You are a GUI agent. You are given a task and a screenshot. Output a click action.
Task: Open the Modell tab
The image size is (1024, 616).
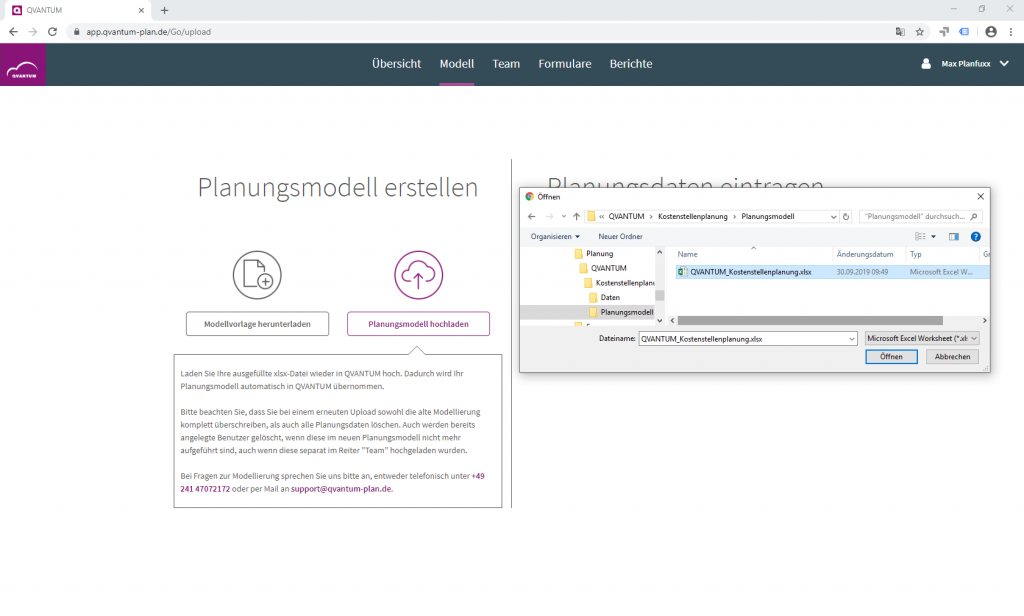456,64
